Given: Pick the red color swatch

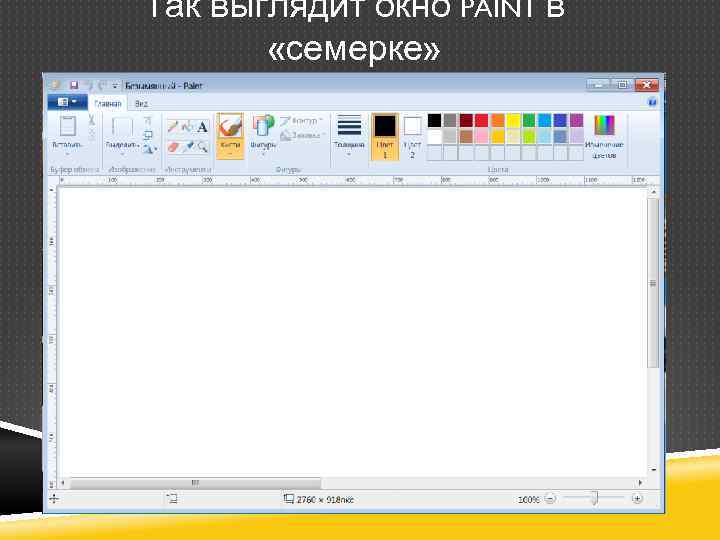Looking at the screenshot, I should (482, 120).
